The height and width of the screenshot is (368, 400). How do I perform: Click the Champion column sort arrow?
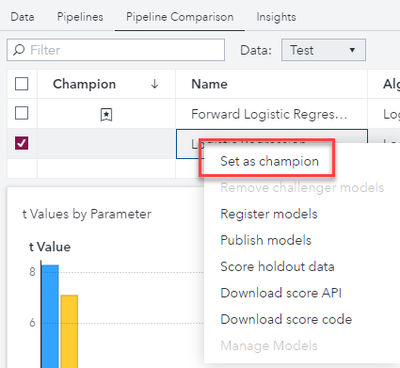click(154, 84)
